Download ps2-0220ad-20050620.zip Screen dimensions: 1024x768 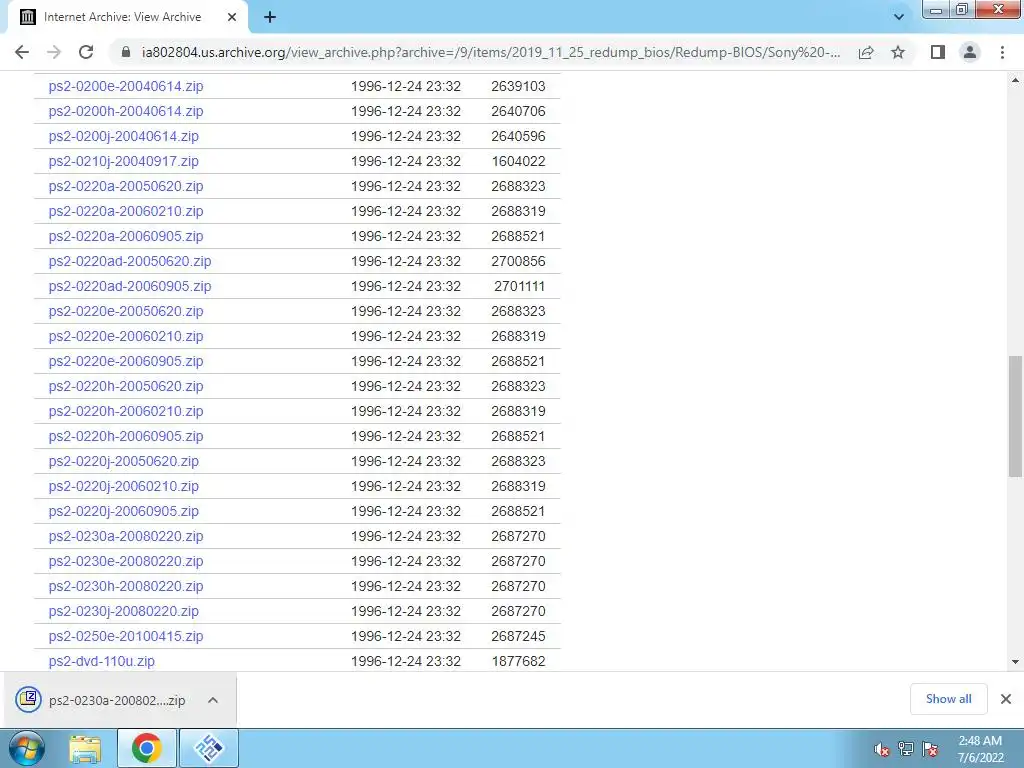point(129,261)
